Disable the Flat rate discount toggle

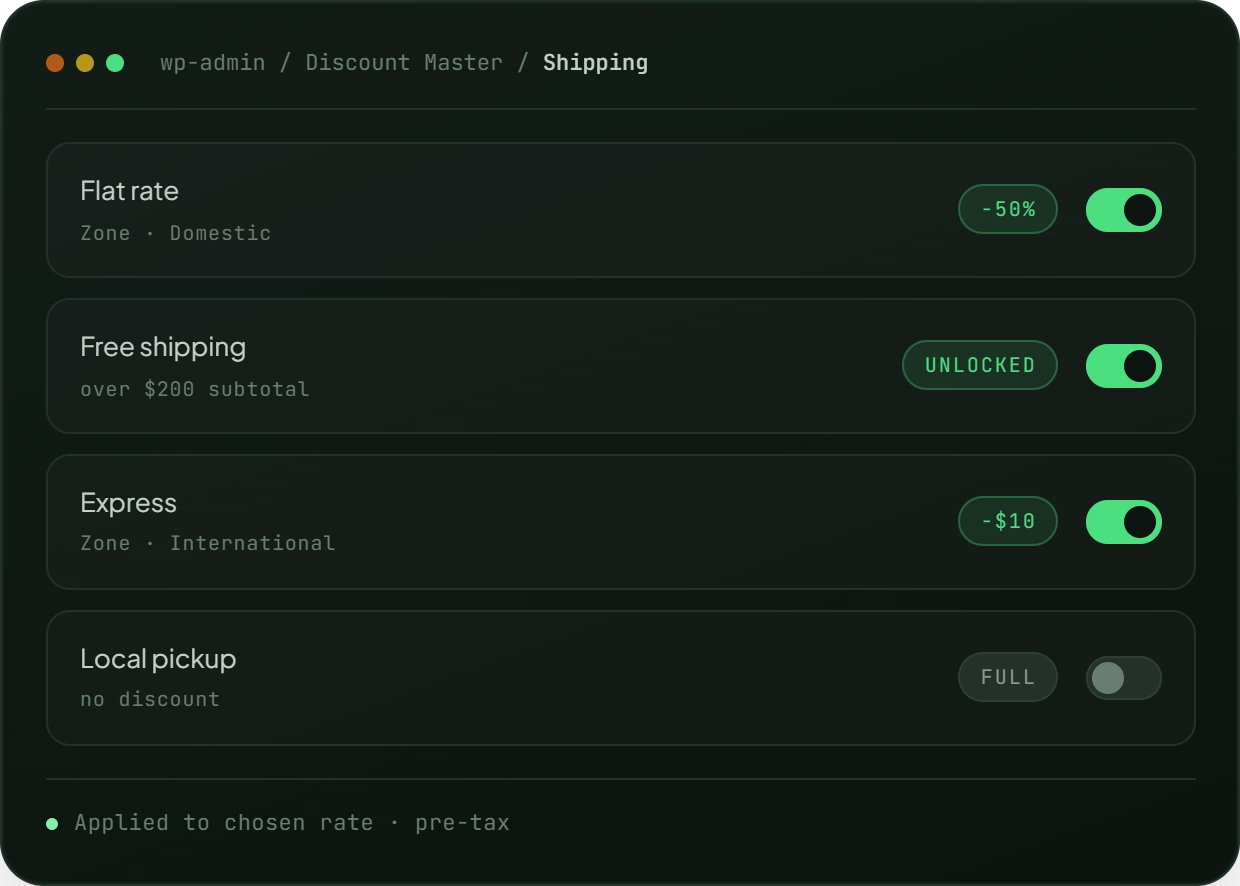click(x=1123, y=210)
